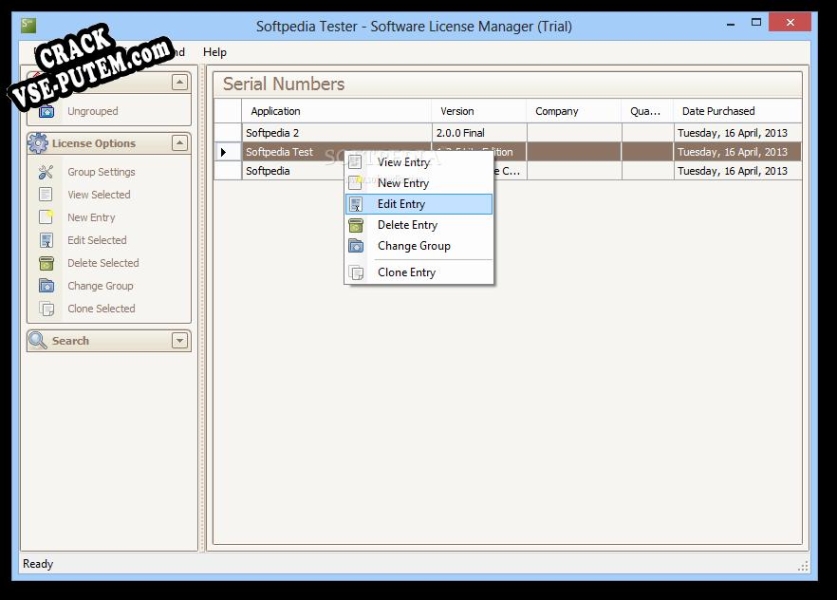837x600 pixels.
Task: Click the View Entry icon in context menu
Action: [356, 162]
